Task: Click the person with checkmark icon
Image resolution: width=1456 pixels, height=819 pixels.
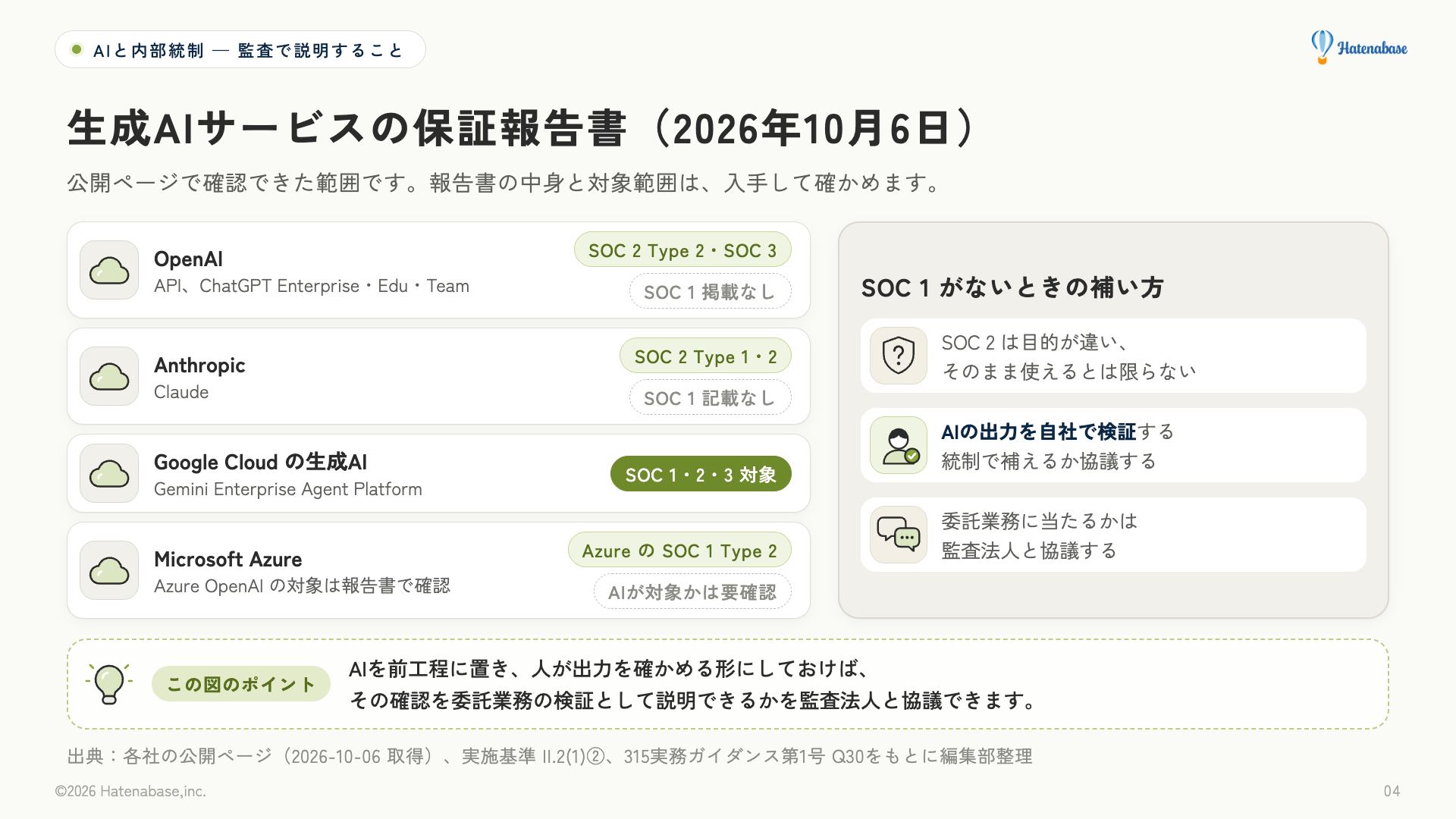Action: coord(899,445)
